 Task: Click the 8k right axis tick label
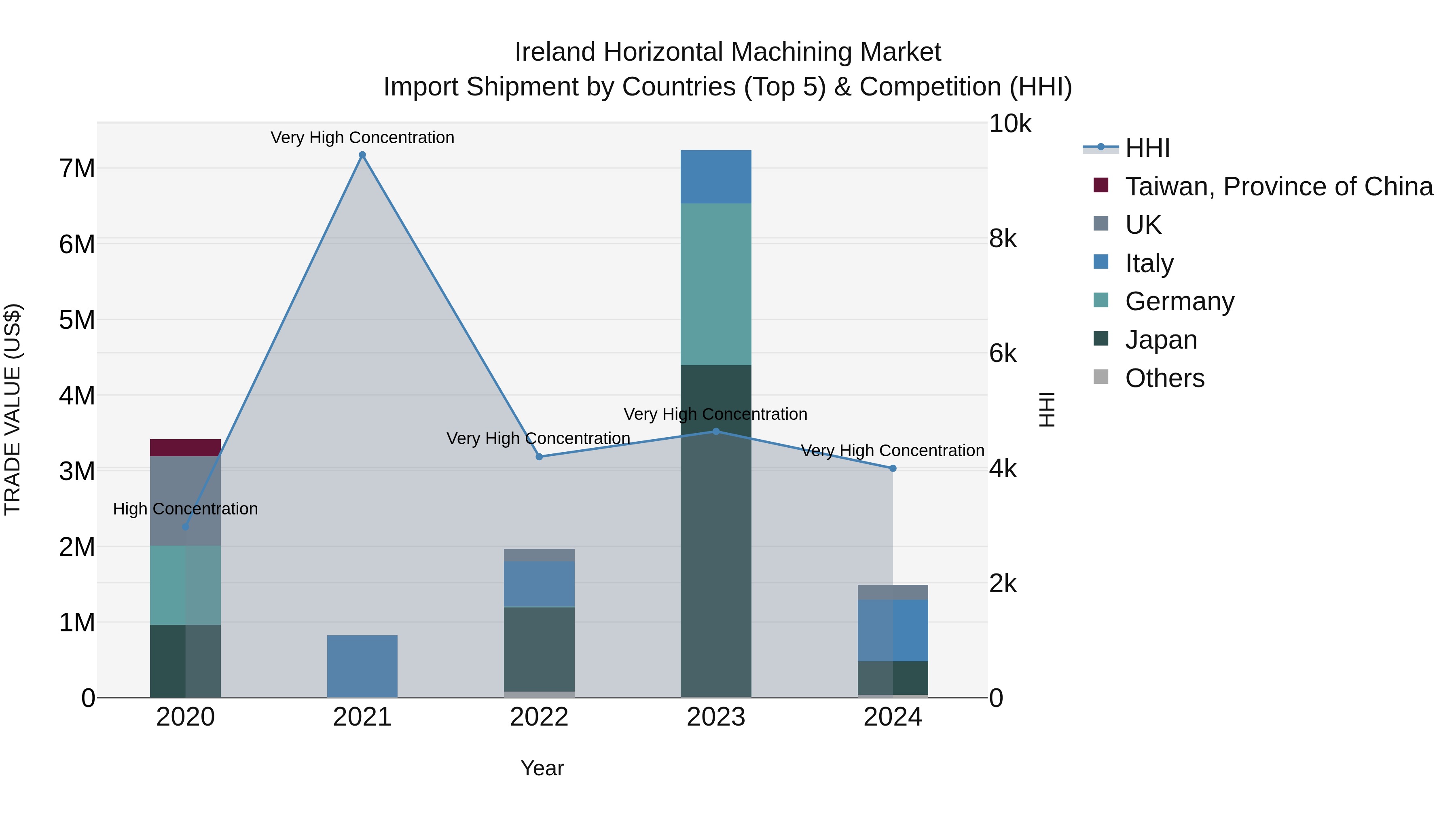[x=1003, y=239]
